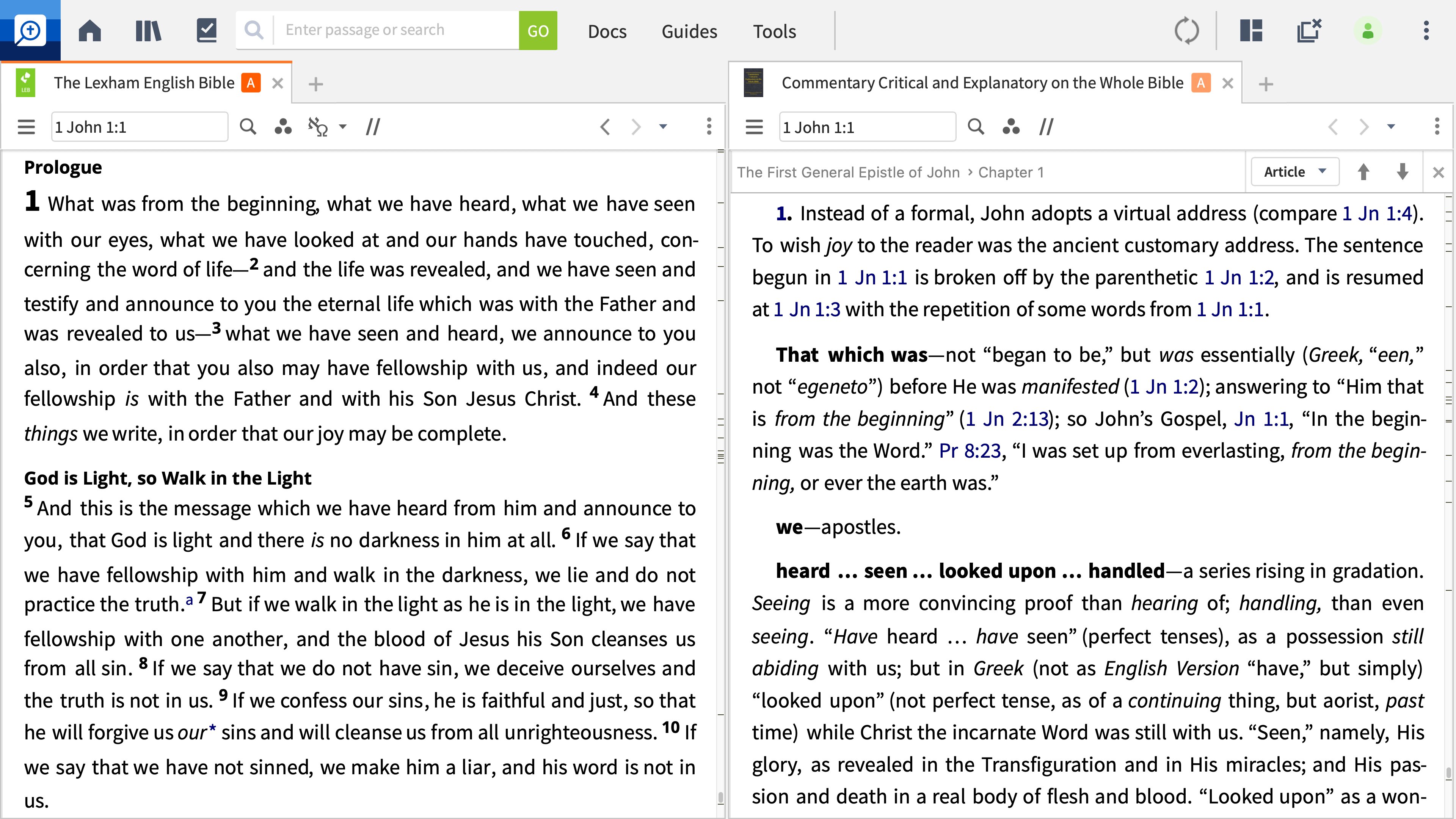Open Lexham Bible panel hamburger menu
The image size is (1456, 819).
[26, 127]
